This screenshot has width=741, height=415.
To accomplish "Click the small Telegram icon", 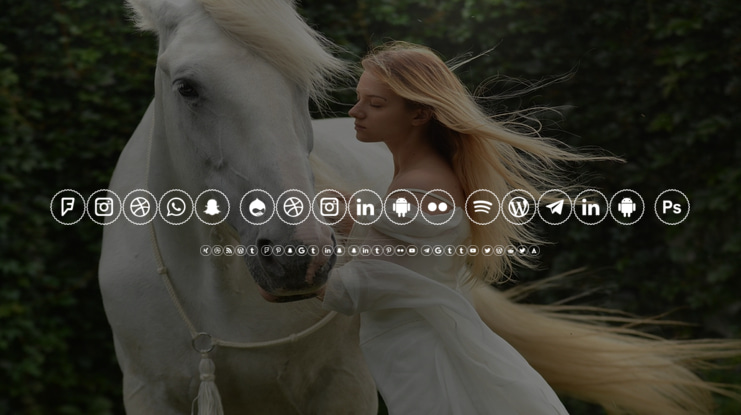I will click(x=426, y=251).
